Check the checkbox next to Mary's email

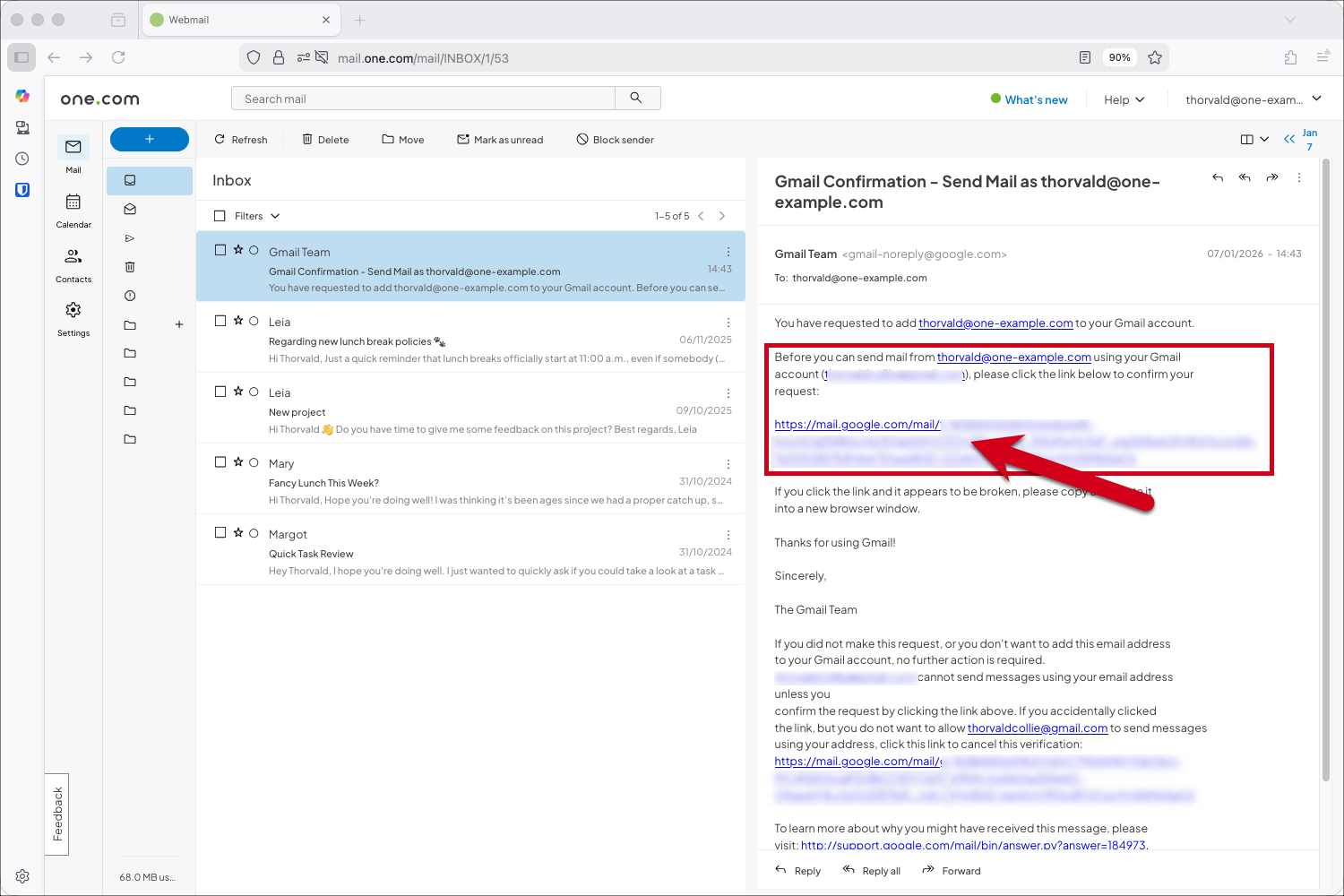click(220, 461)
